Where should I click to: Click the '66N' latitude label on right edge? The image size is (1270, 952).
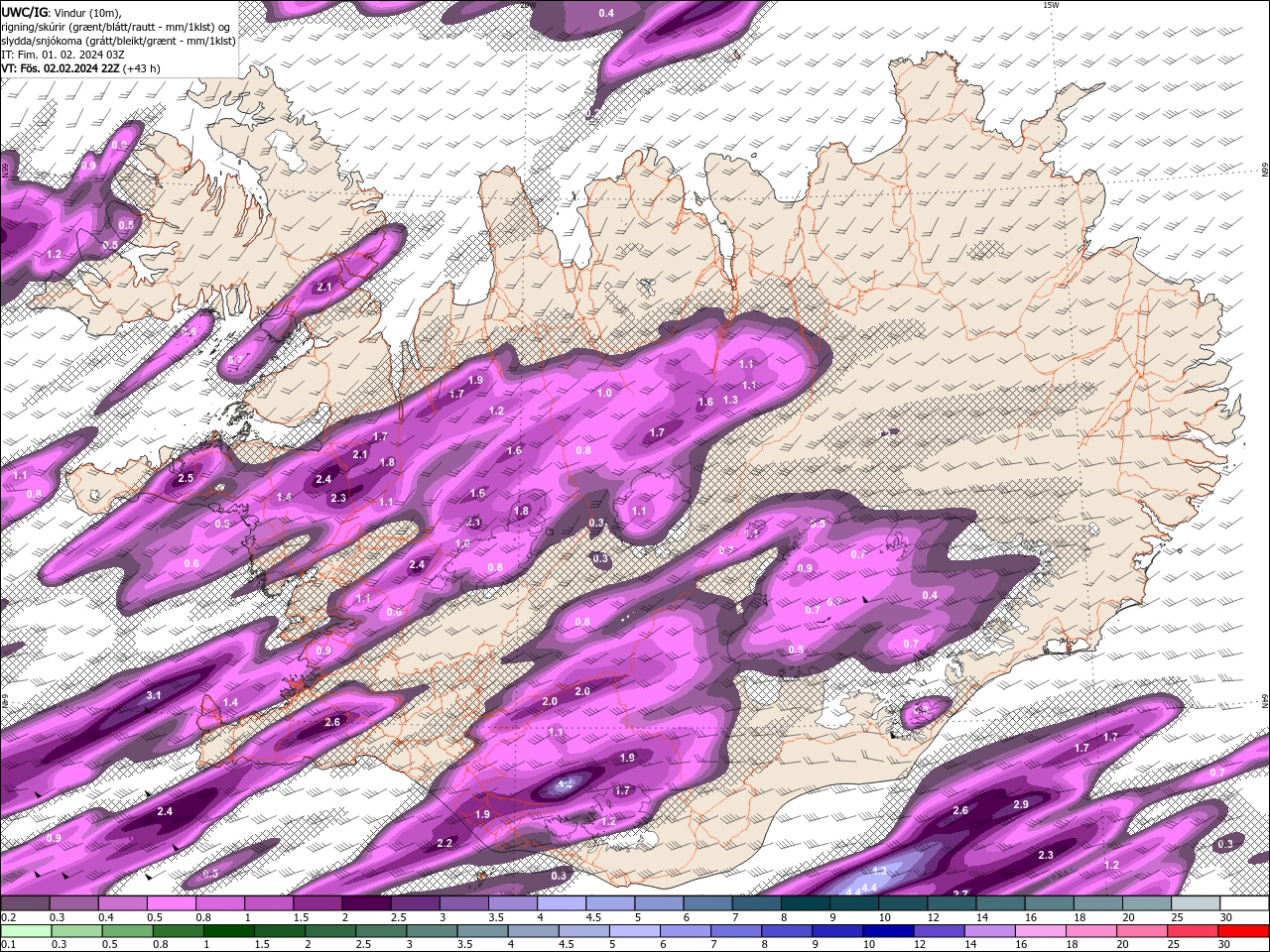1265,170
